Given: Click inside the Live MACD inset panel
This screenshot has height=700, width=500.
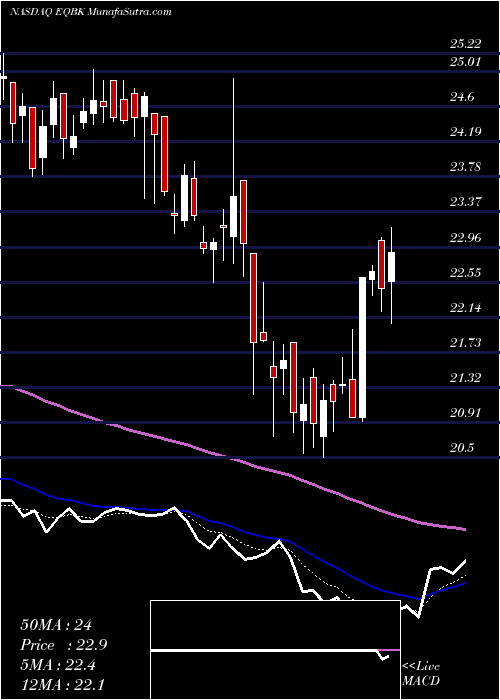Looking at the screenshot, I should [x=275, y=650].
